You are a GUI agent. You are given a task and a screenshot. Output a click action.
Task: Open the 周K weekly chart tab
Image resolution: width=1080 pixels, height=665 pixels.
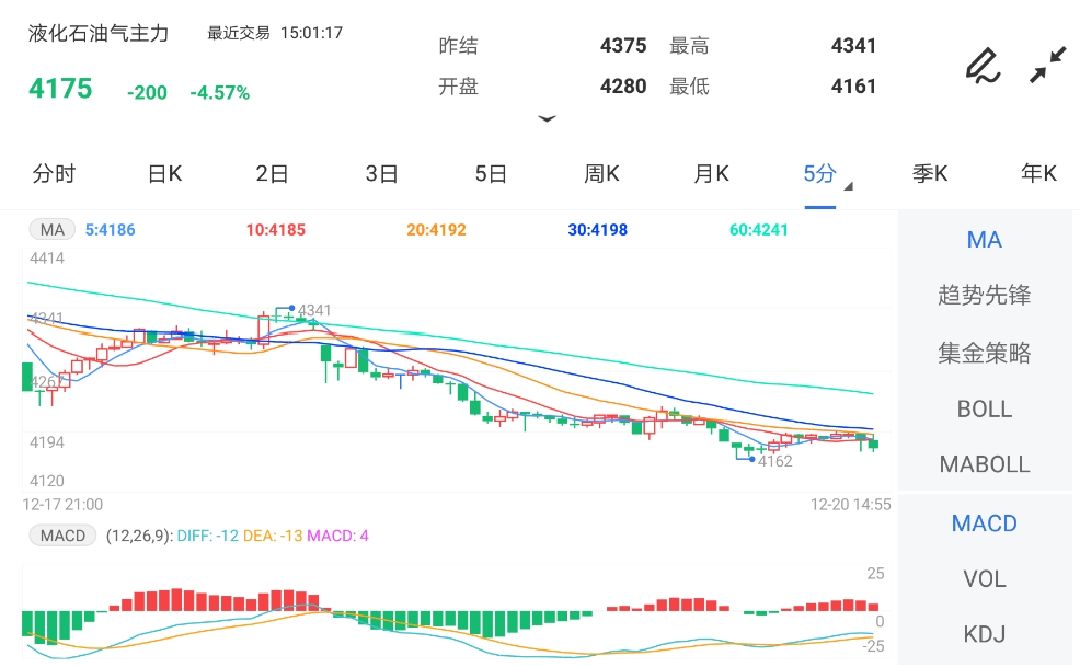(601, 173)
